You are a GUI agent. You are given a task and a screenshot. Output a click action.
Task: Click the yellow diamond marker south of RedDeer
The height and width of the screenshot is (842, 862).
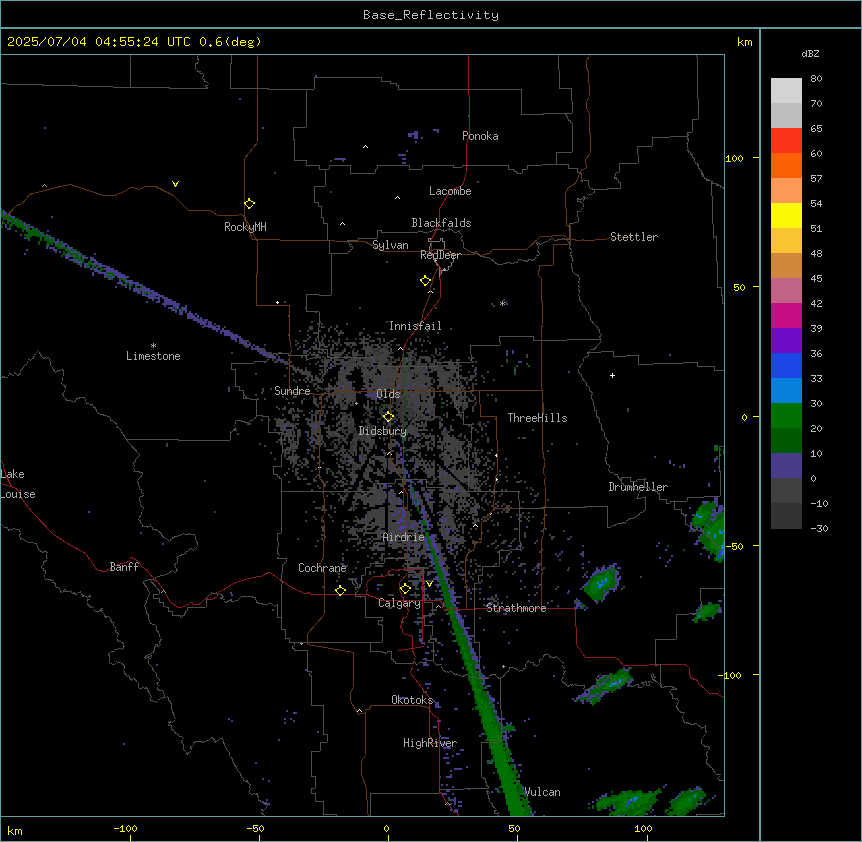click(x=425, y=281)
